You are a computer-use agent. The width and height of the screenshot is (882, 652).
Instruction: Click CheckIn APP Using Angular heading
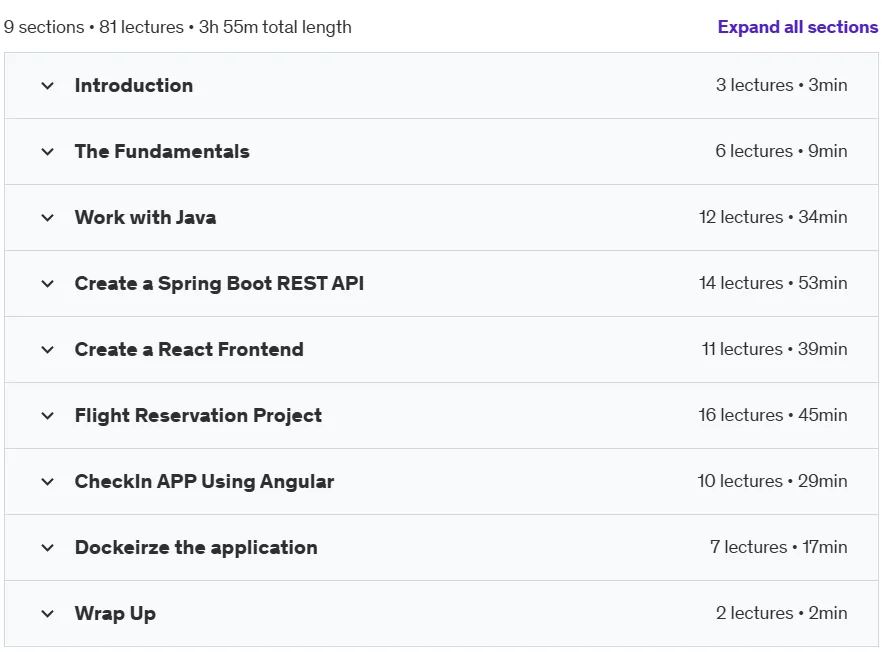(x=204, y=482)
